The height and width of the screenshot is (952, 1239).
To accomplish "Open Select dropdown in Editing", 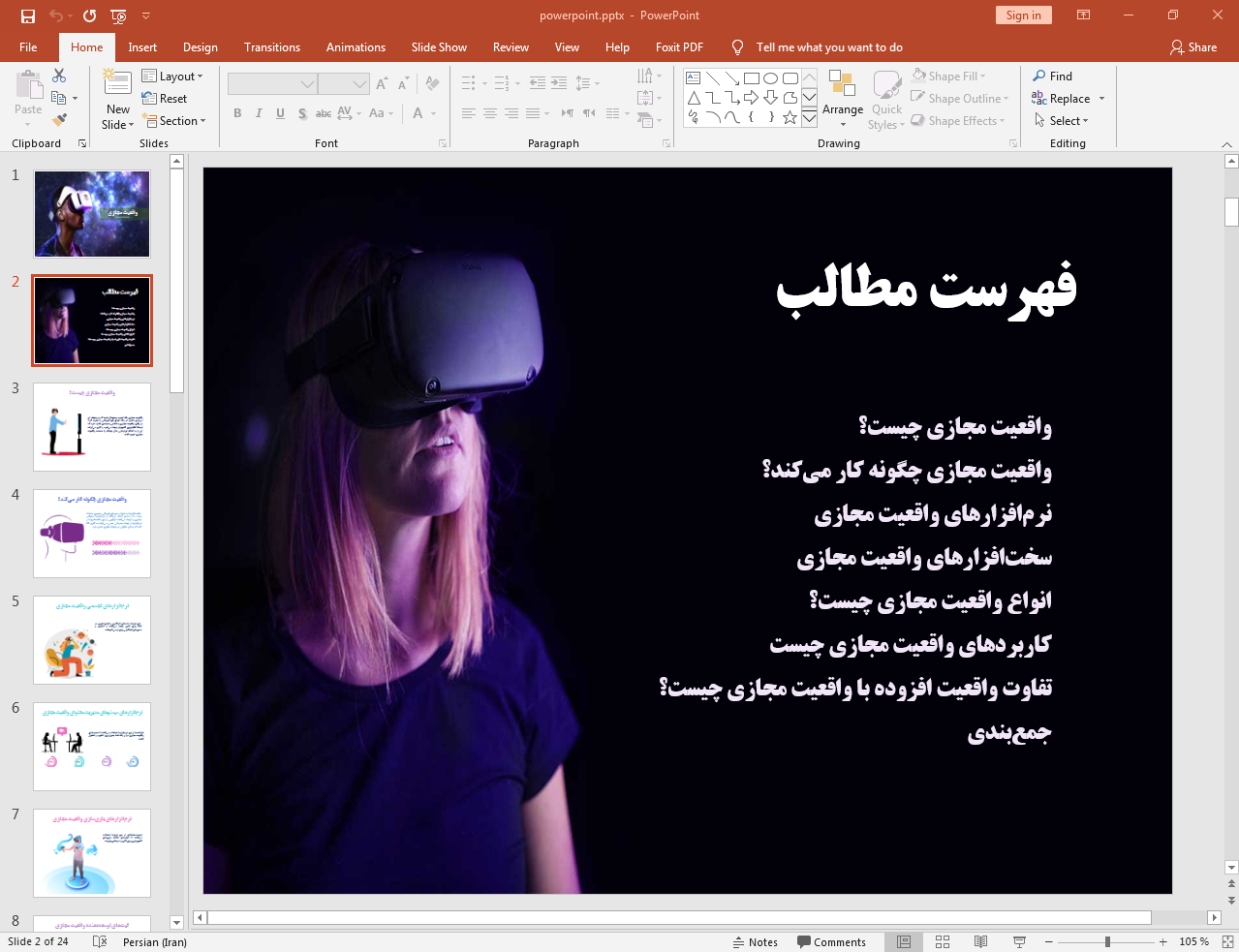I will (x=1062, y=121).
